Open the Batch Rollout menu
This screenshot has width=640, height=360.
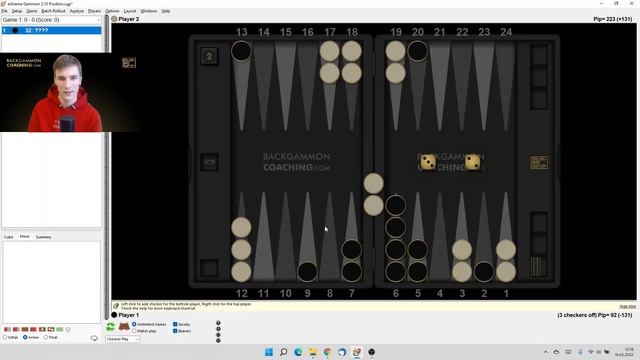[x=53, y=11]
